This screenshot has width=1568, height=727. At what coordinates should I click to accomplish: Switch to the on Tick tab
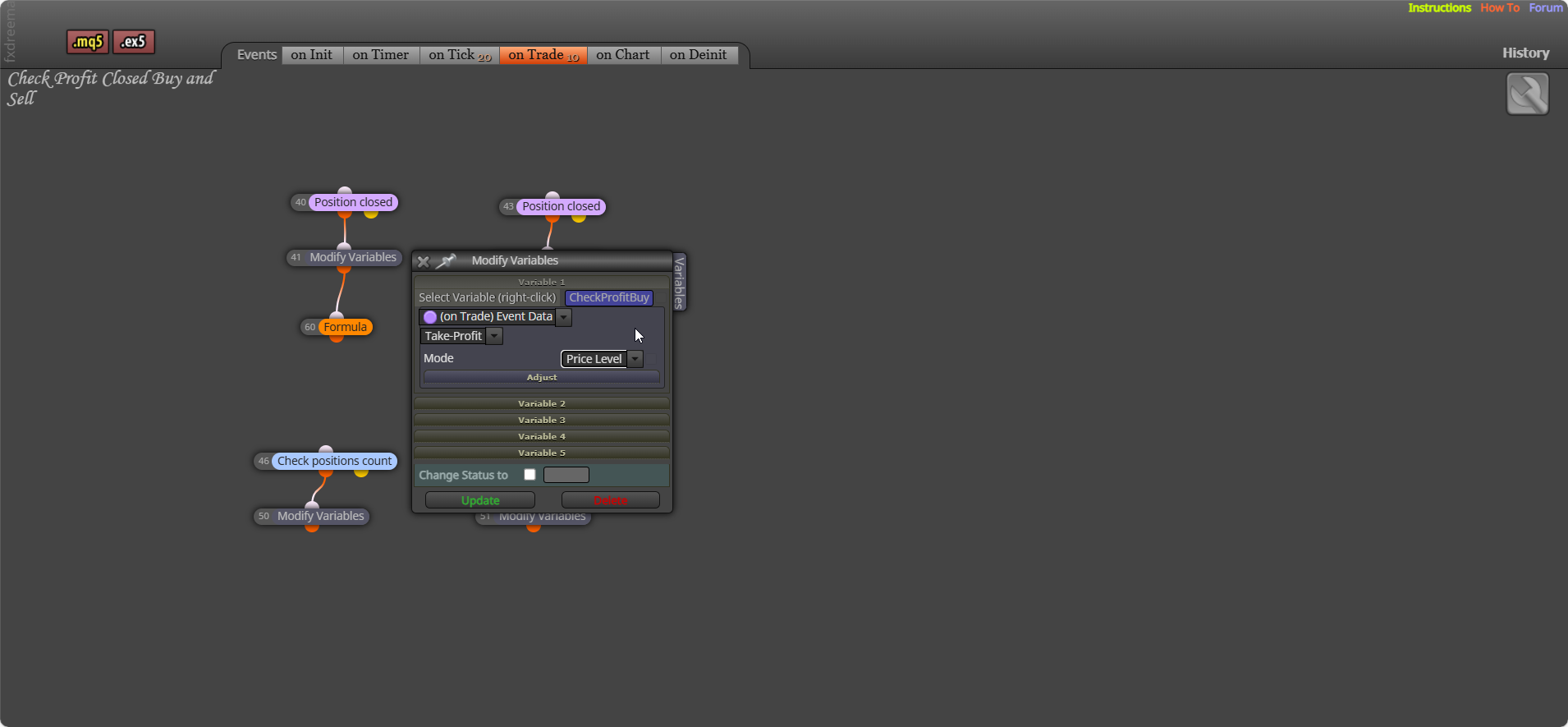click(x=460, y=55)
